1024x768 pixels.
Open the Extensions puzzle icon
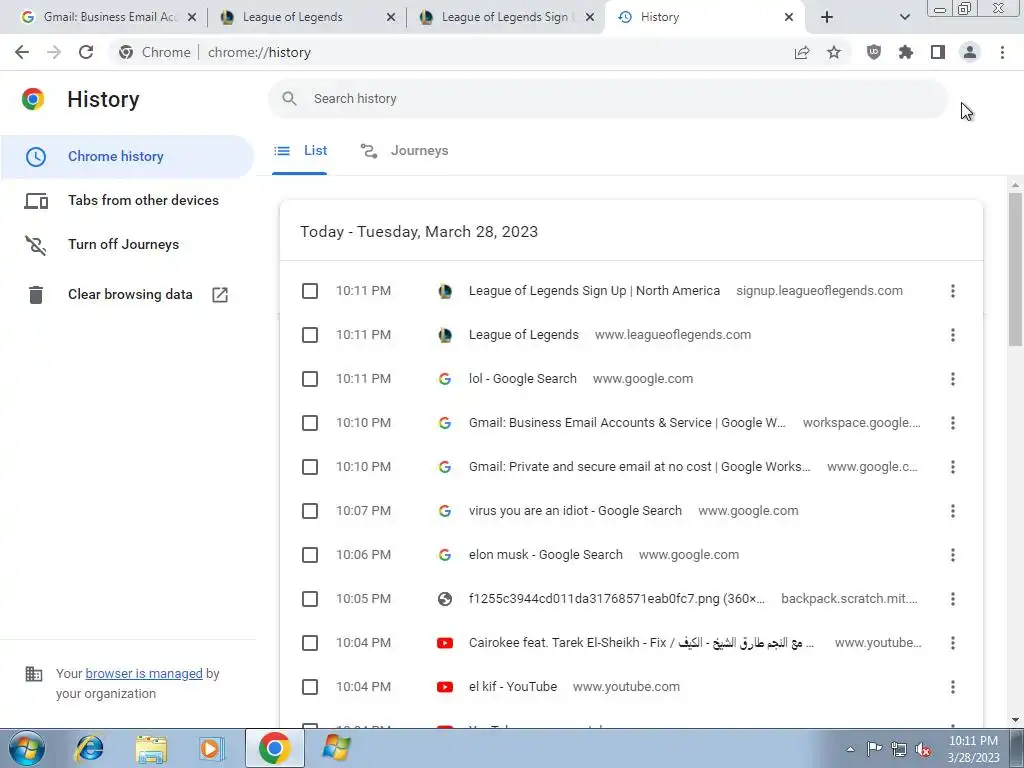click(906, 52)
